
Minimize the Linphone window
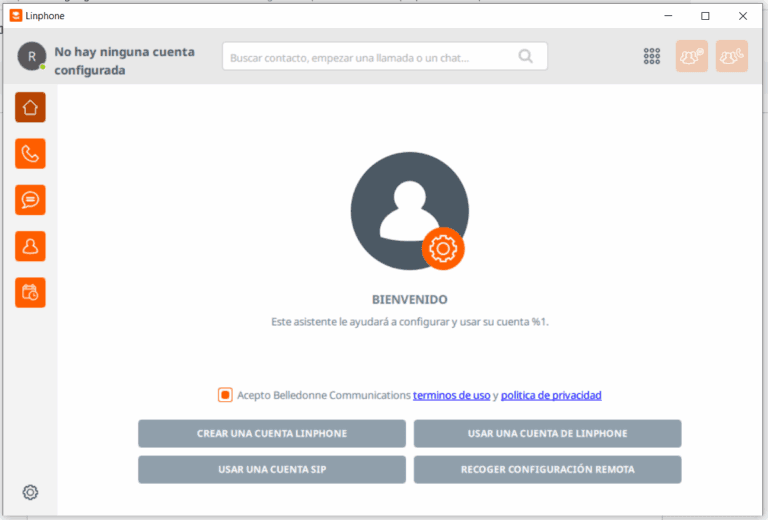pos(668,16)
